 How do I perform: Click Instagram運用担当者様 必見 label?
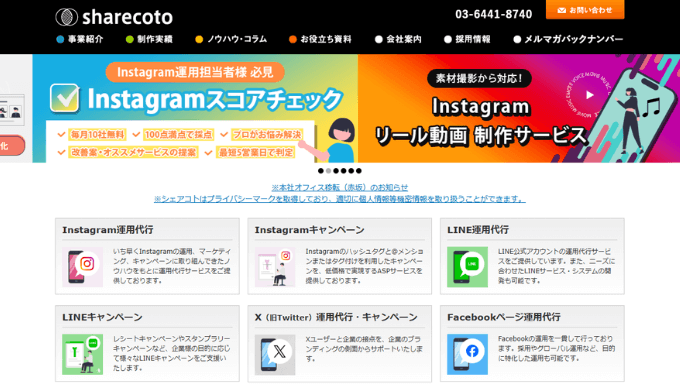195,72
